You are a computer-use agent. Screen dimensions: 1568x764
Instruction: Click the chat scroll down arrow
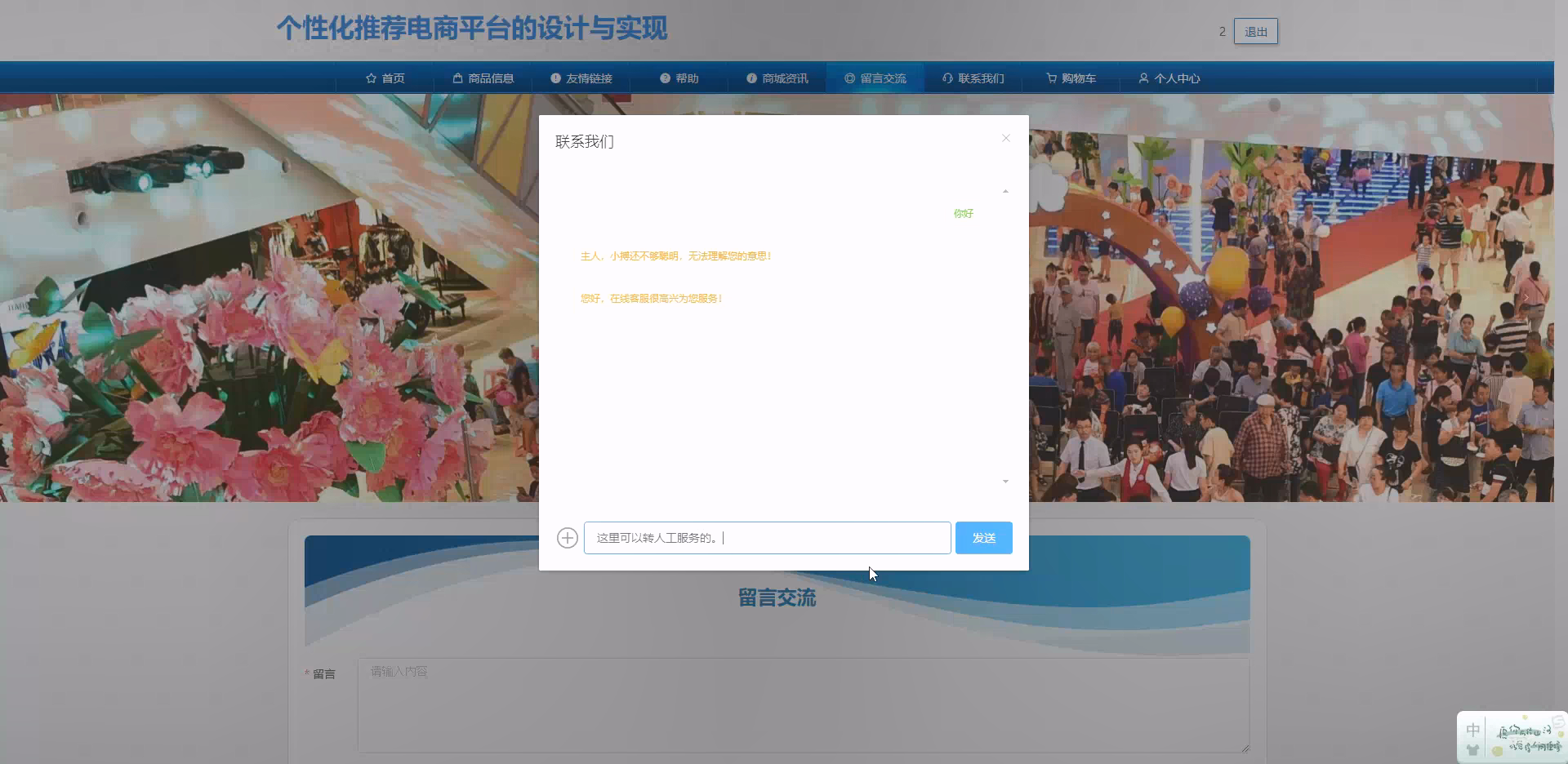tap(1005, 482)
